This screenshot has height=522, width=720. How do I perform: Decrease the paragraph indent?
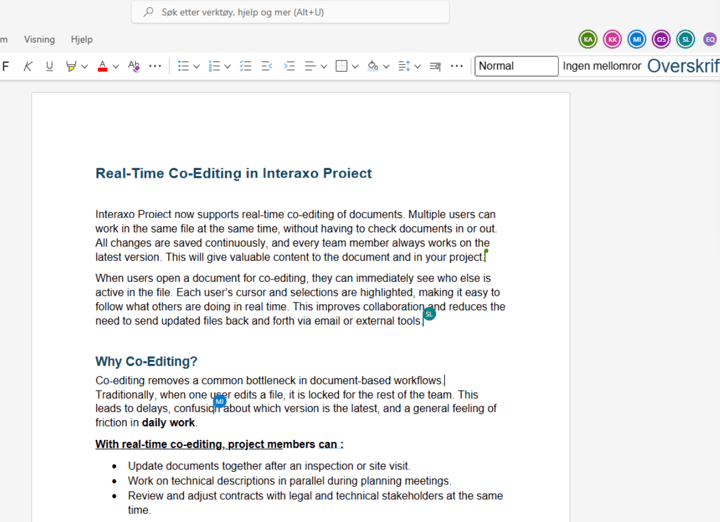[267, 66]
